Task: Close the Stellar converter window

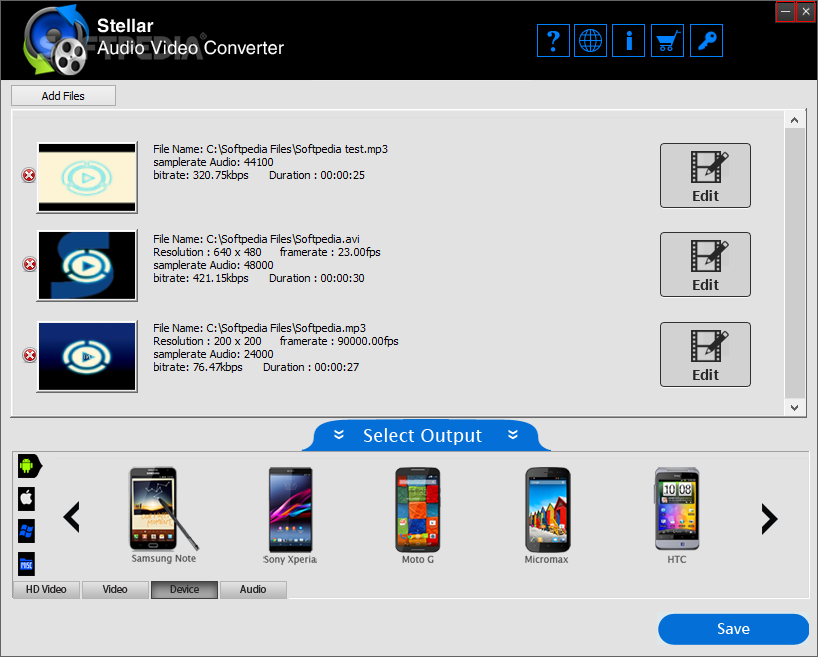Action: (x=806, y=11)
